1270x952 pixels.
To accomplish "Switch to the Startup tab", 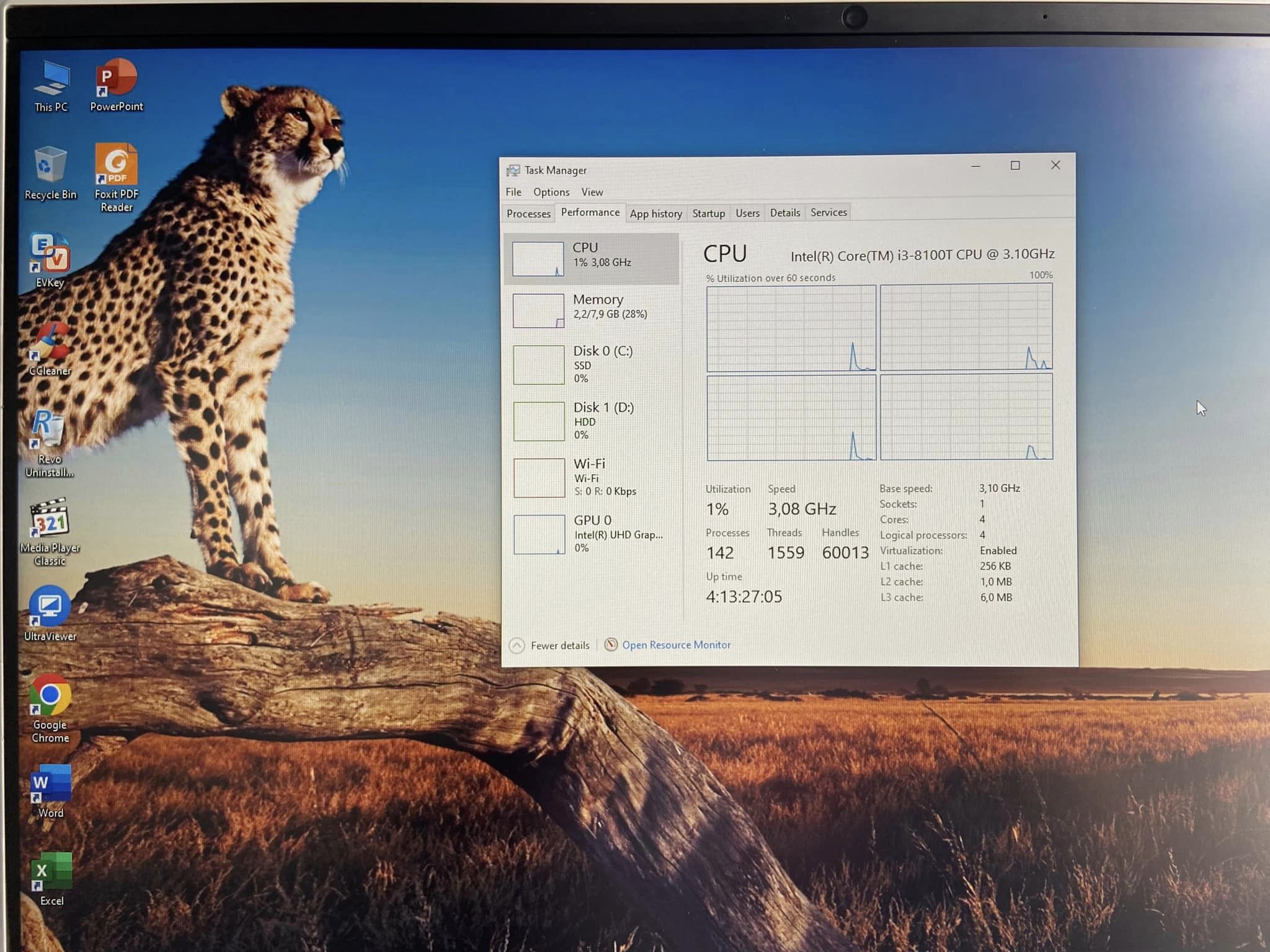I will [x=709, y=213].
